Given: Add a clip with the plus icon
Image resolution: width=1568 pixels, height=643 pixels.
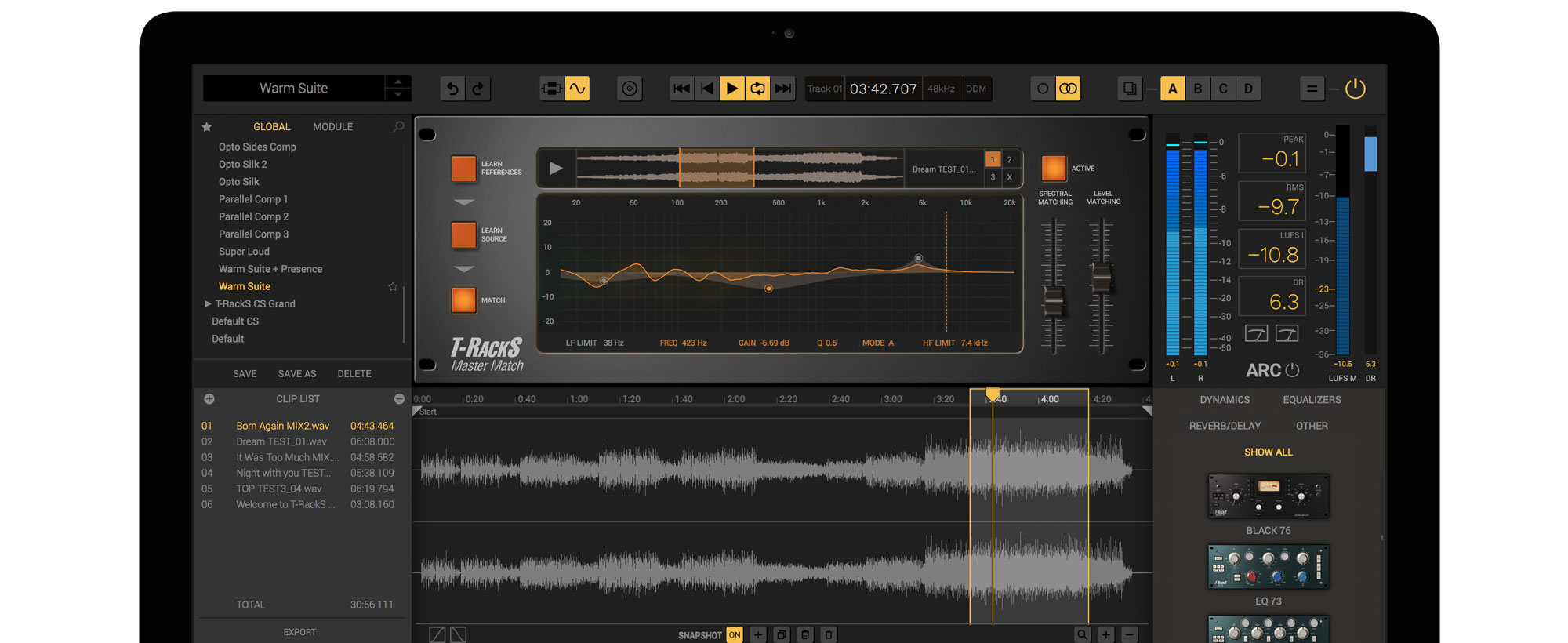Looking at the screenshot, I should (209, 399).
